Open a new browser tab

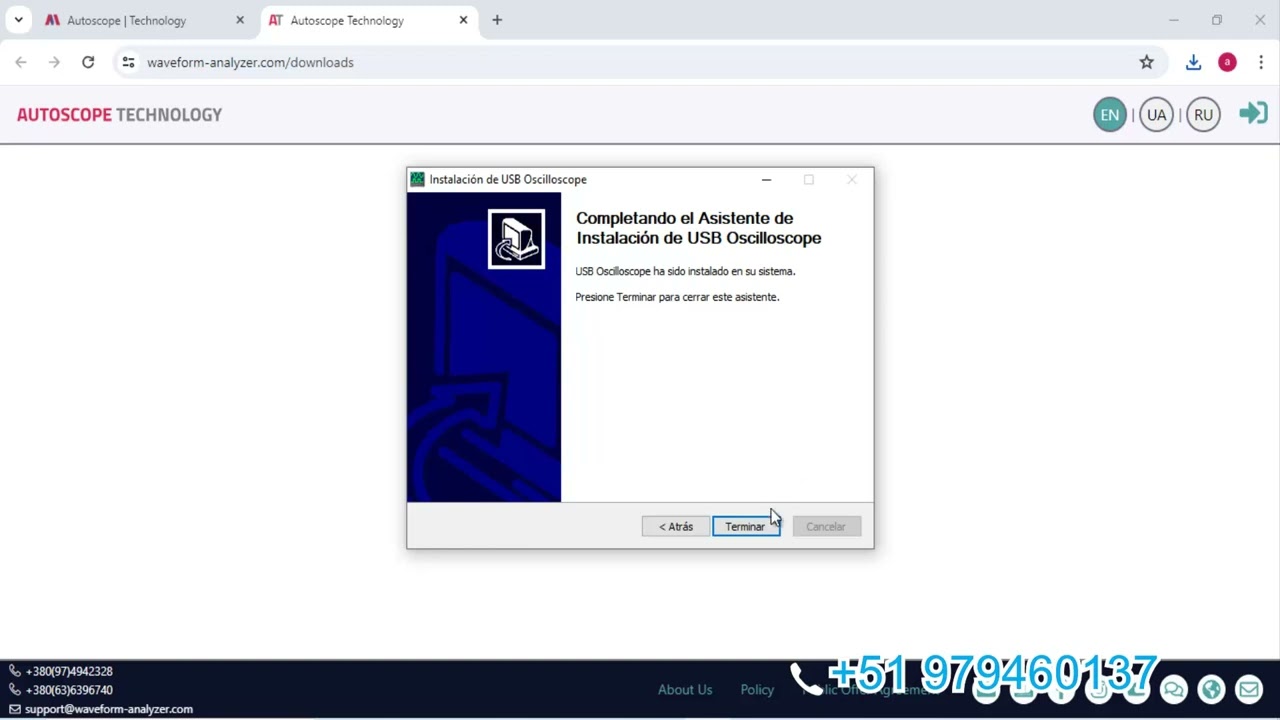pos(497,20)
